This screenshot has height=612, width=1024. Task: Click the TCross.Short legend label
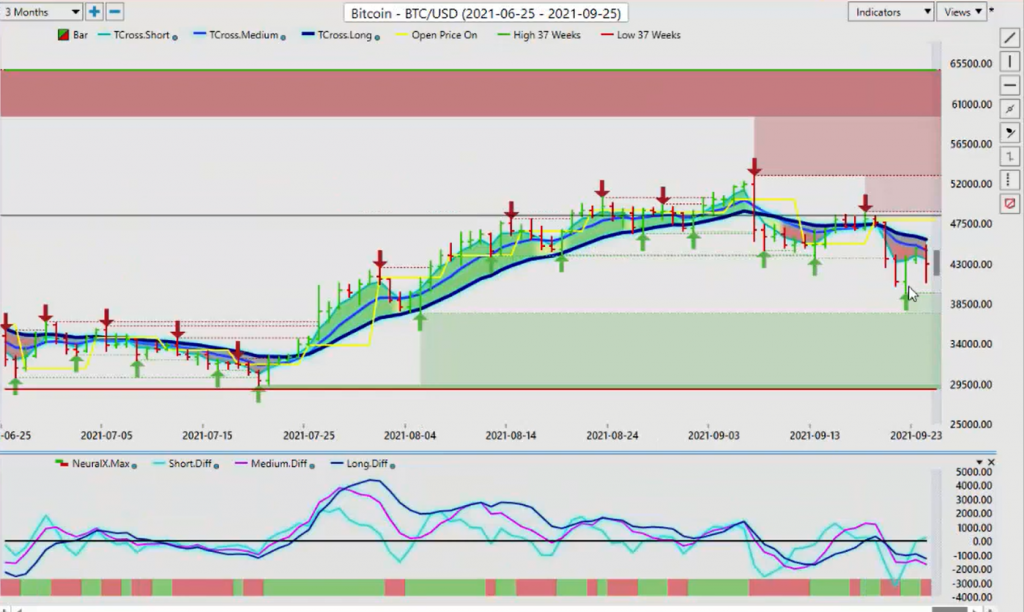[141, 35]
